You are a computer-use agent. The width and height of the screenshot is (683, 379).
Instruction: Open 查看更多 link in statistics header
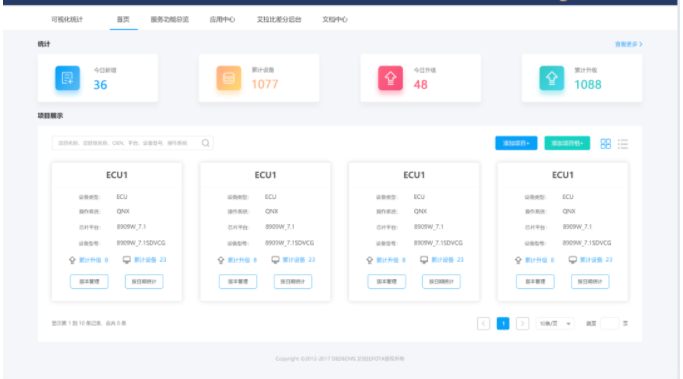pos(629,44)
